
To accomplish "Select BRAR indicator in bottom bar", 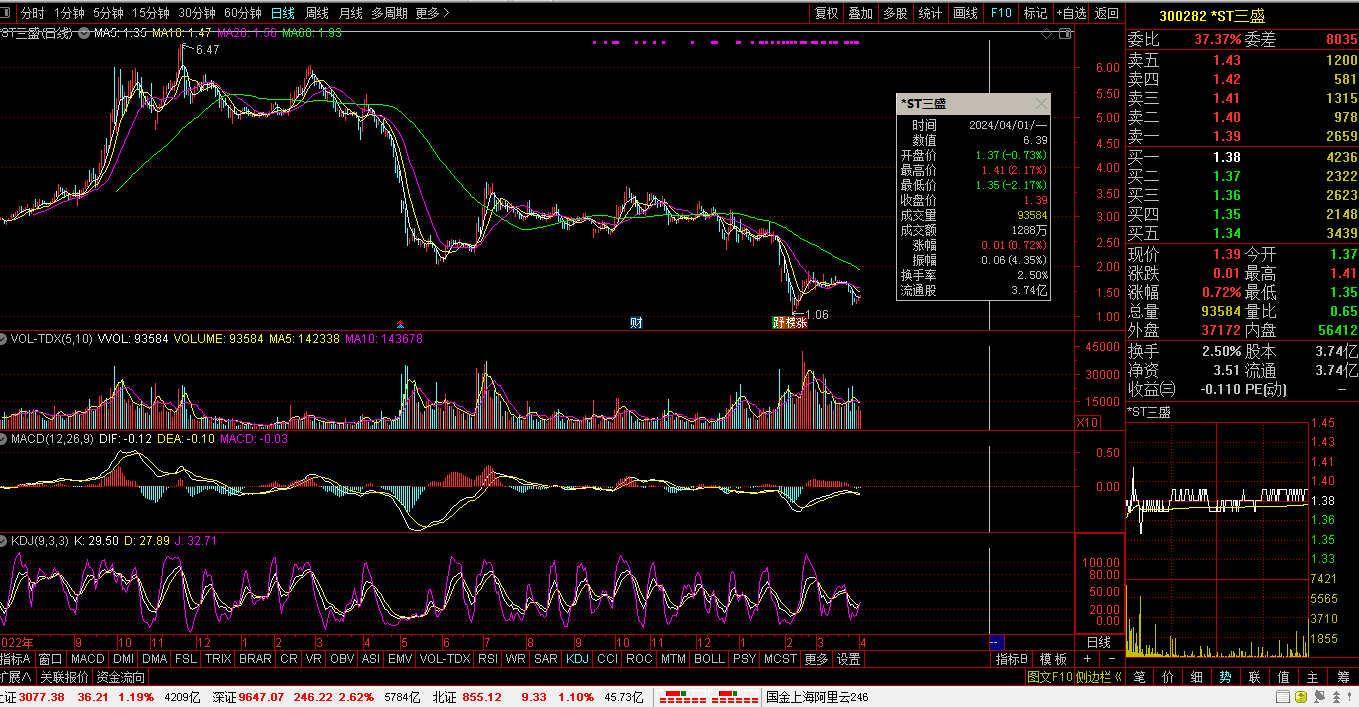I will 255,660.
